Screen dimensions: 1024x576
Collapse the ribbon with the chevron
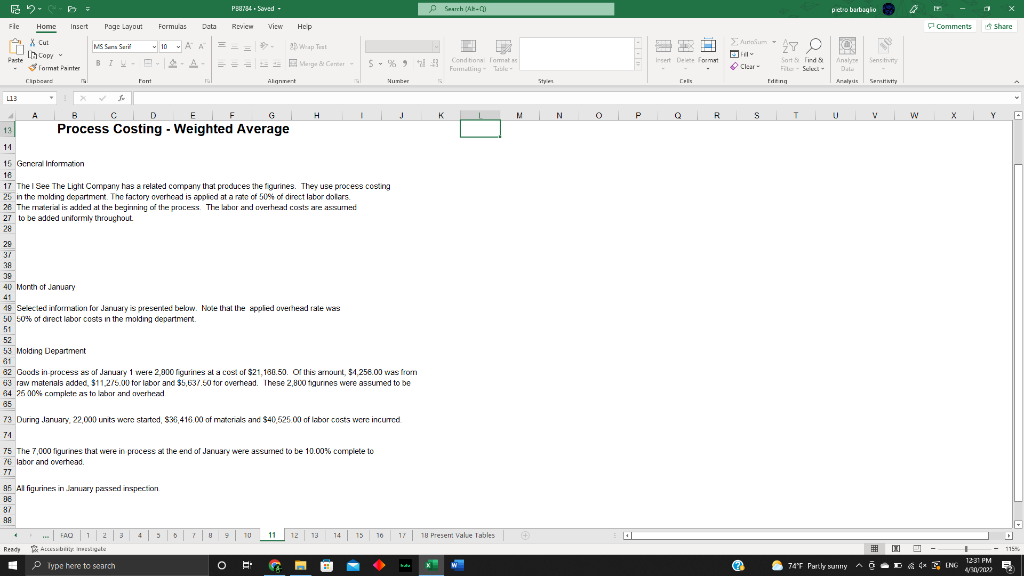point(1016,82)
